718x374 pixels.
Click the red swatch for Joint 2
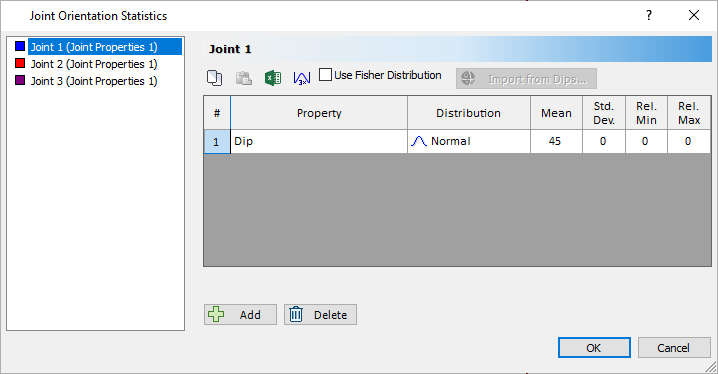click(x=20, y=63)
